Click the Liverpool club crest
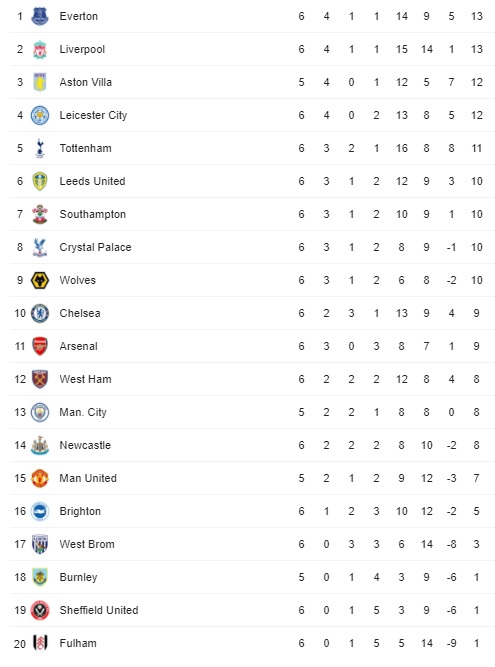495x667 pixels. 40,49
